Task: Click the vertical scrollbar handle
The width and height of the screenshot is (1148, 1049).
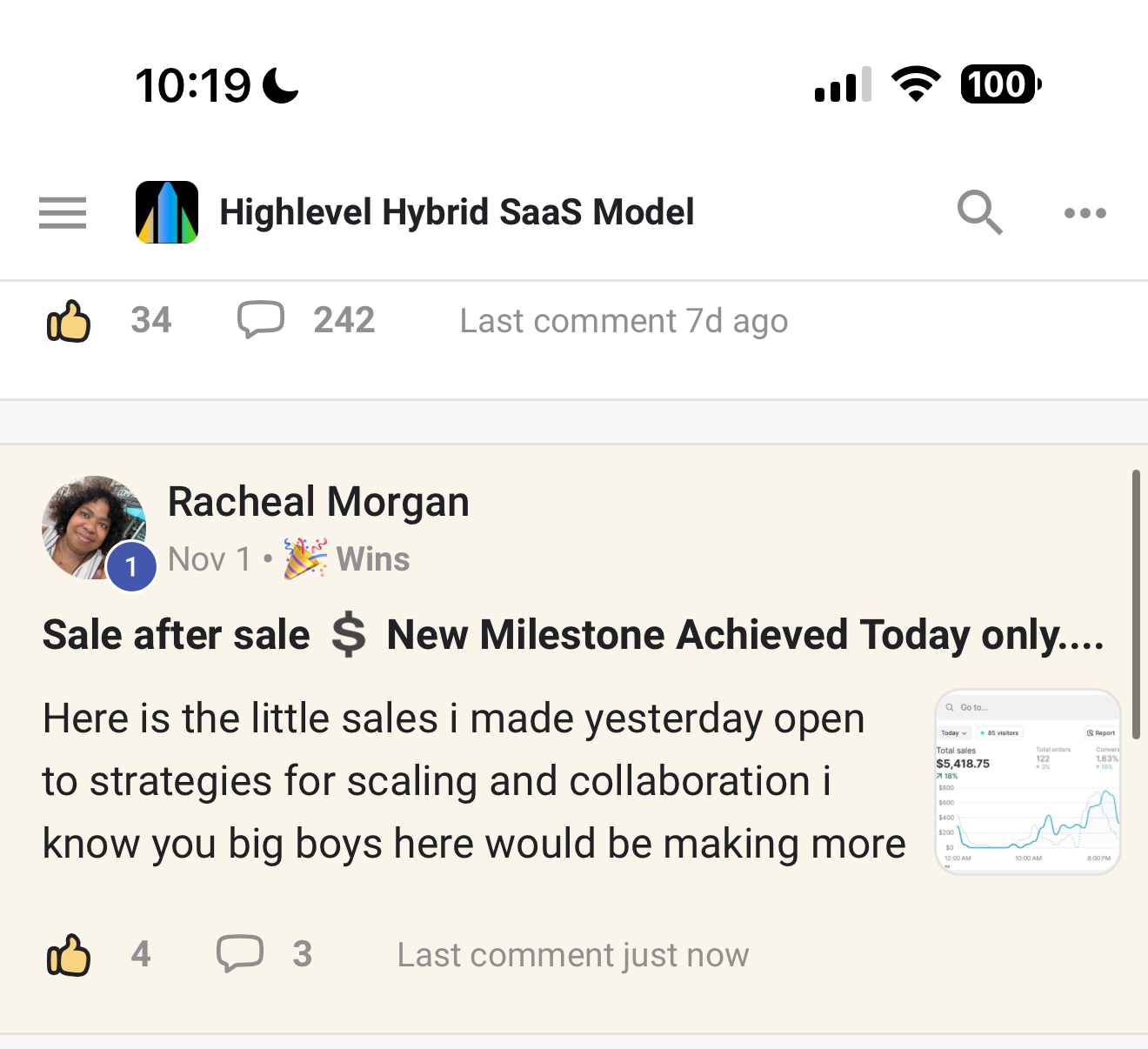Action: 1136,605
